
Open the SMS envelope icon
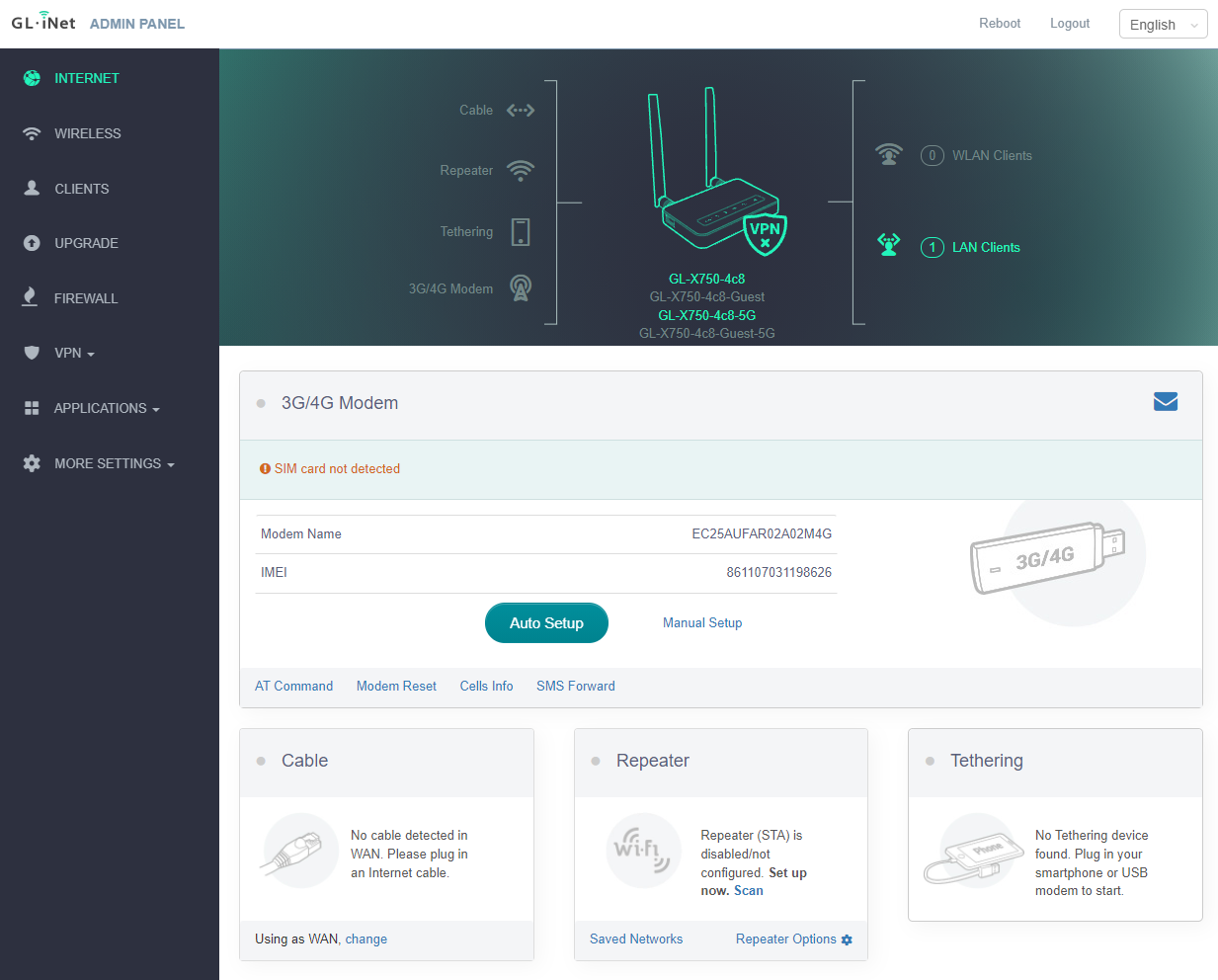click(x=1166, y=401)
